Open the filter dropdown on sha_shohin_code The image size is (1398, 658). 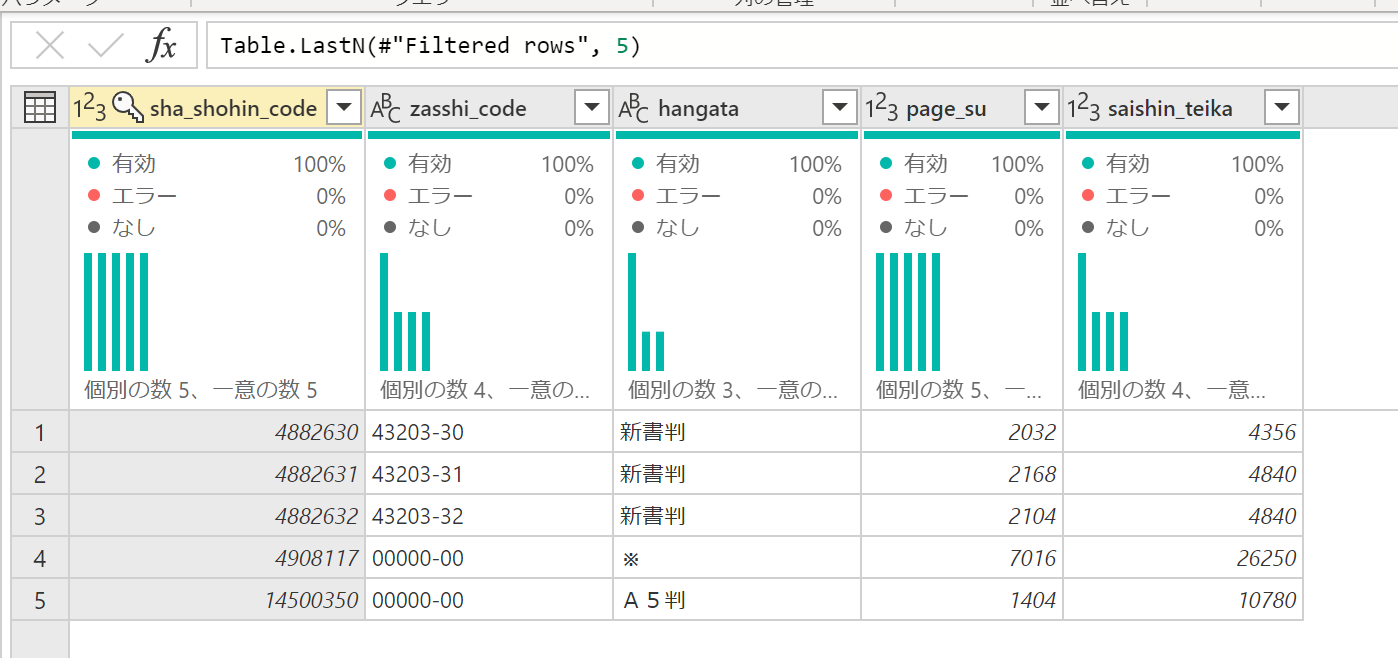[x=344, y=106]
